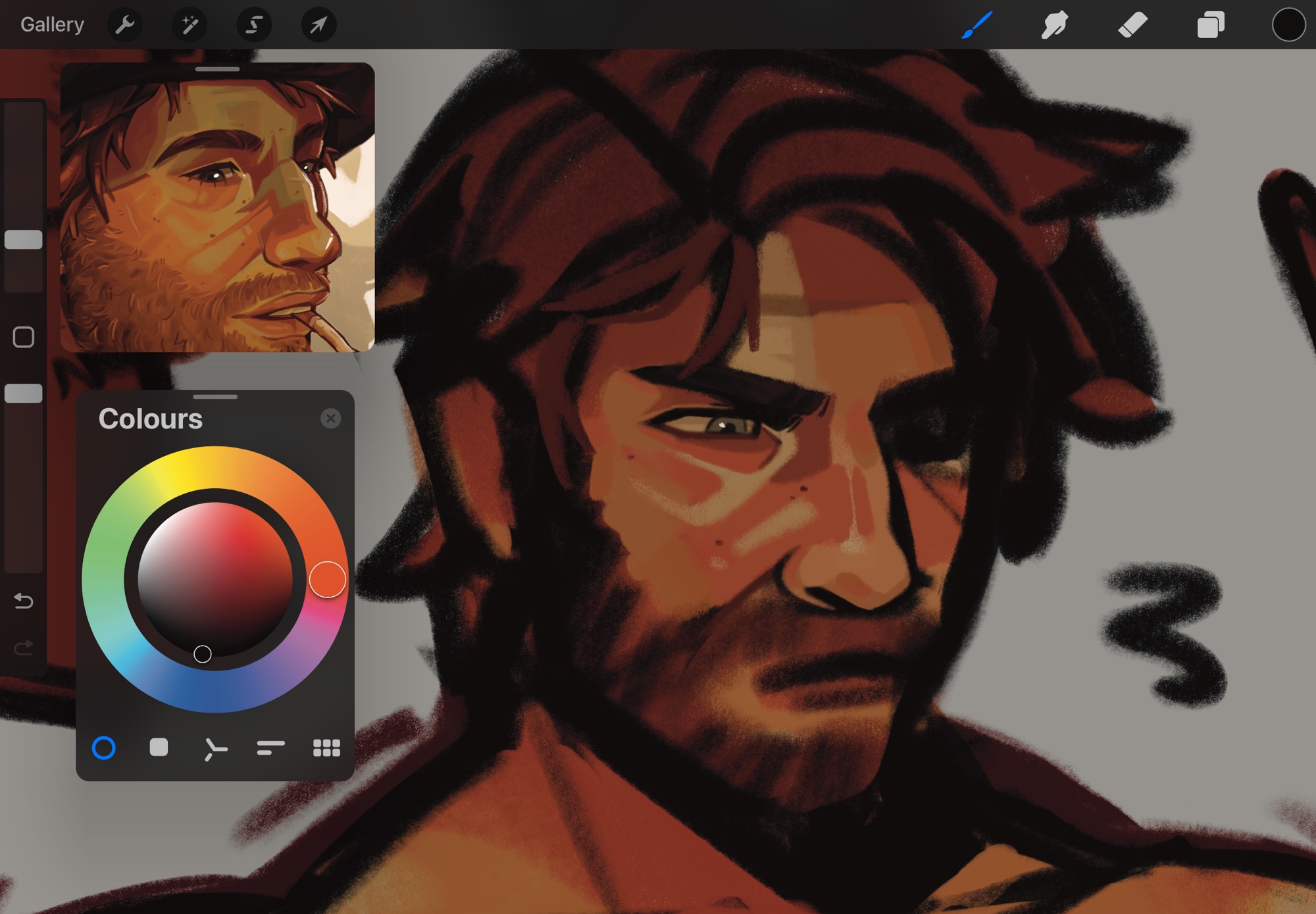The width and height of the screenshot is (1316, 914).
Task: Switch to the Harmony colour mode
Action: click(x=215, y=748)
